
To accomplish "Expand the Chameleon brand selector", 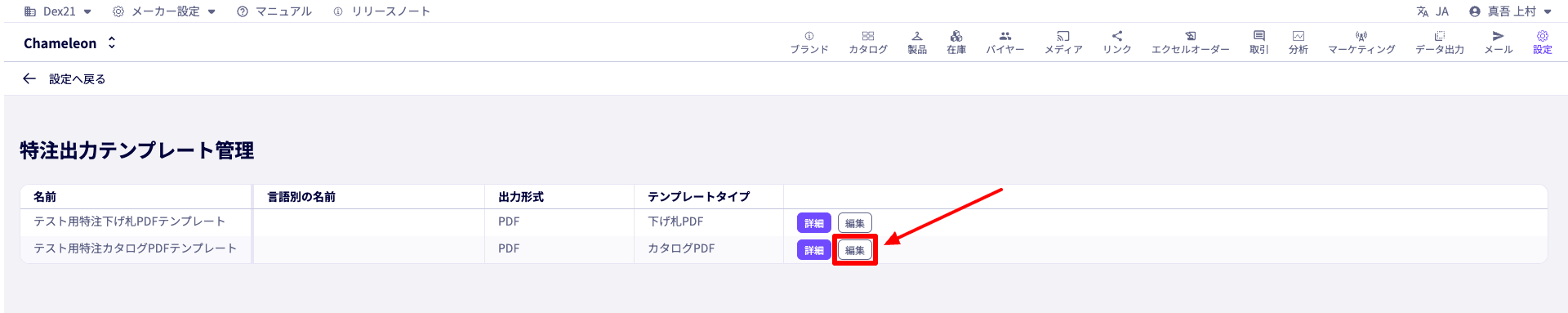I will coord(70,42).
